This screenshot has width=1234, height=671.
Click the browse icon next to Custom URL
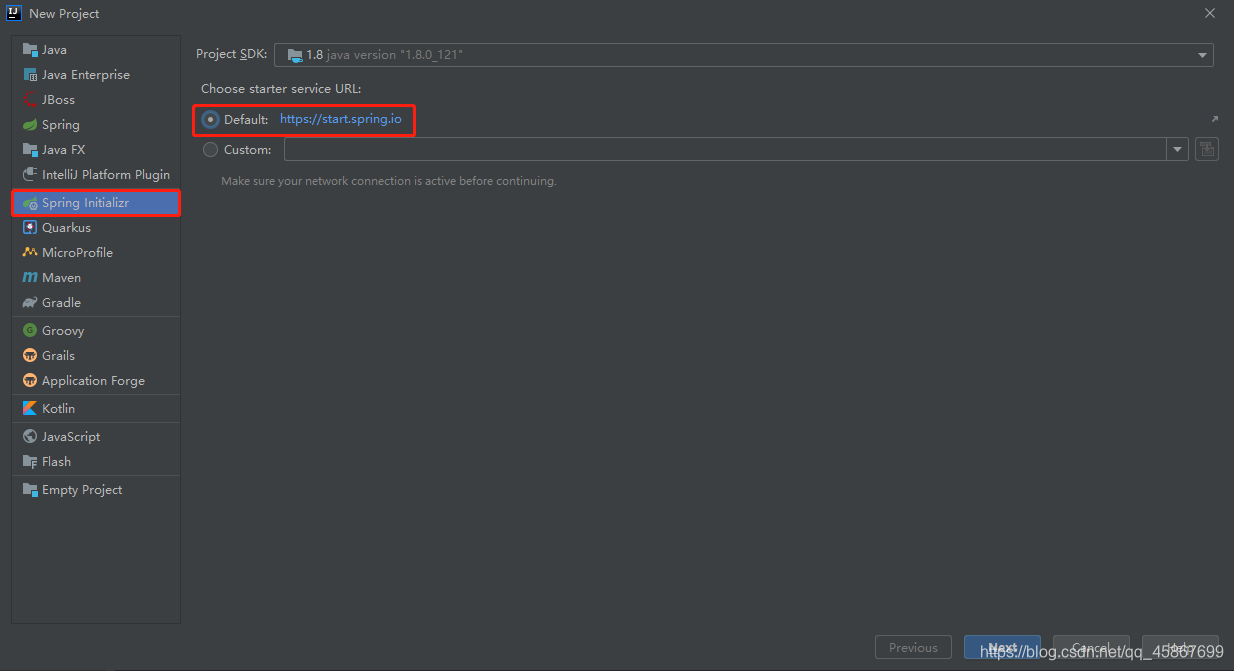(x=1207, y=150)
